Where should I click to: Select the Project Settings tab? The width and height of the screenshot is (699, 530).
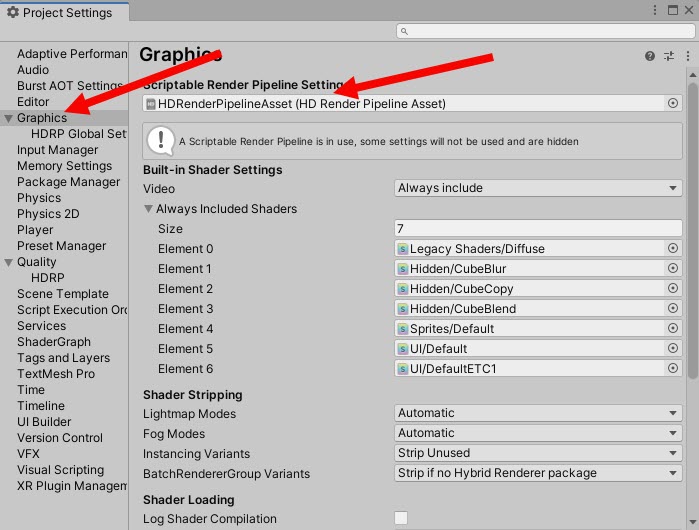click(x=65, y=12)
